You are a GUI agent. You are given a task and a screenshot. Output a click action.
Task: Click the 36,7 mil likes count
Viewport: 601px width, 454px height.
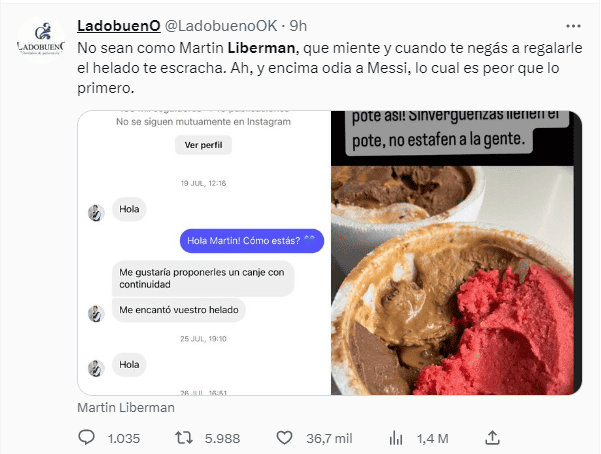click(x=329, y=438)
